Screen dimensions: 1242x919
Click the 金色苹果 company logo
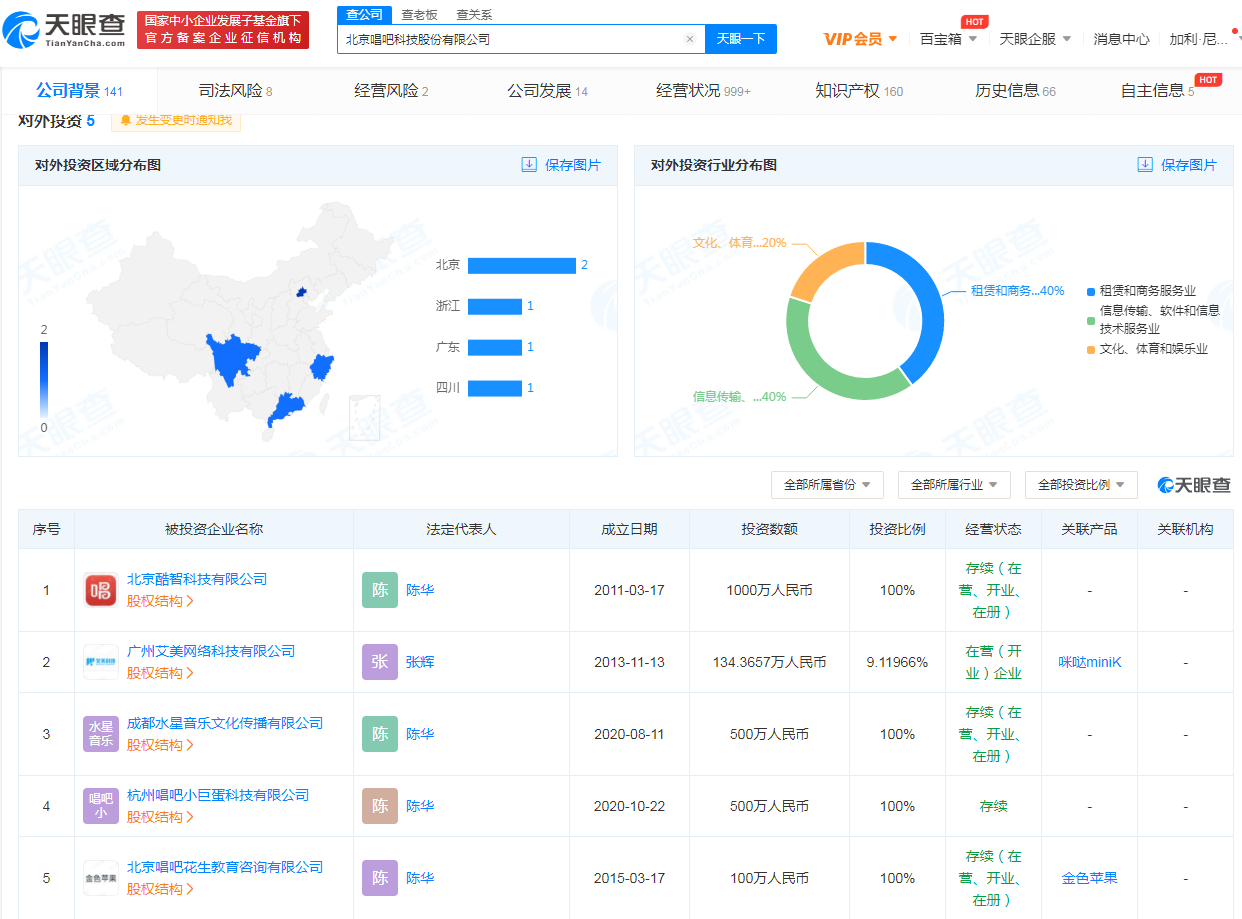pyautogui.click(x=101, y=878)
